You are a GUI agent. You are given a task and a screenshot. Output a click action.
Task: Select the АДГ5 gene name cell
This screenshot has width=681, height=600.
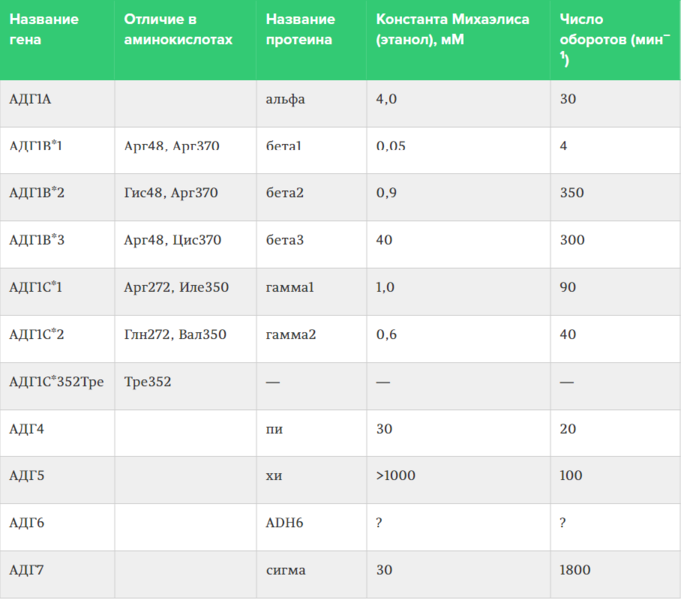click(x=57, y=480)
